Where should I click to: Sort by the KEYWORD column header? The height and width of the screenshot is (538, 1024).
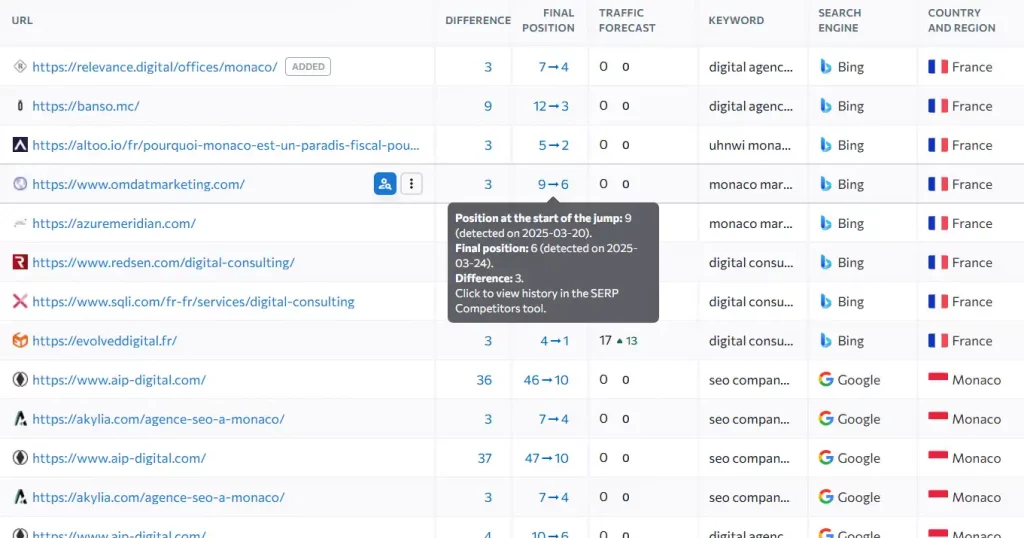pyautogui.click(x=736, y=20)
